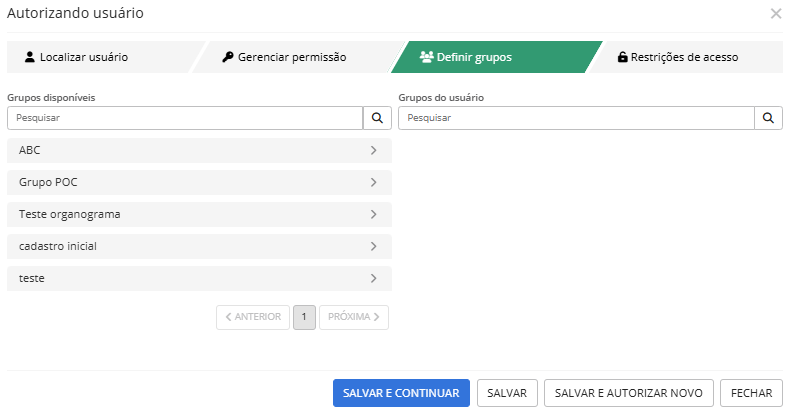Select the ABC group name

[30, 150]
